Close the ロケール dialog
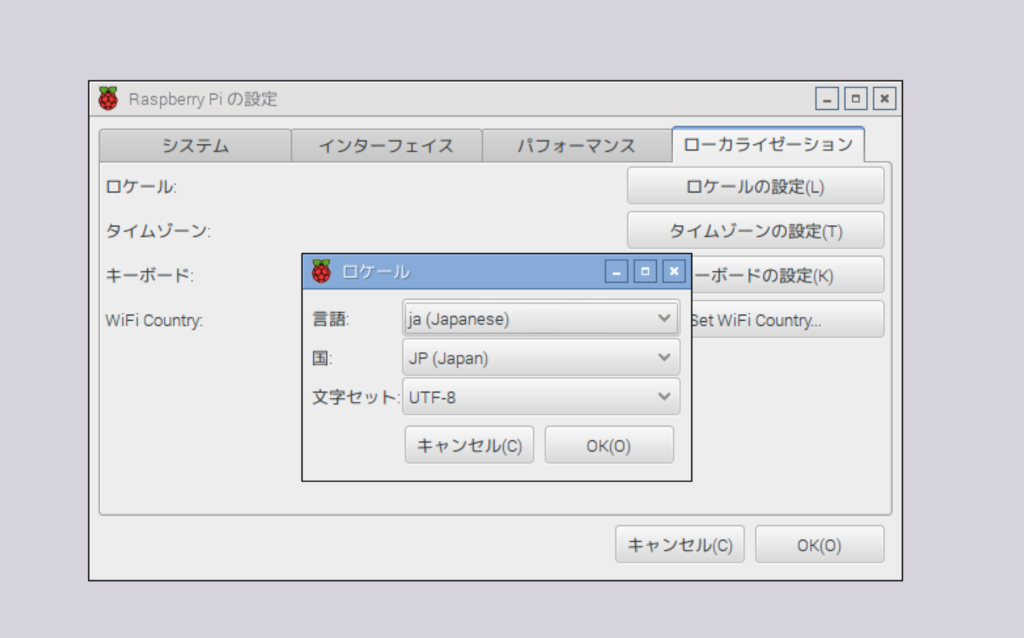Screen dimensions: 1024x638 (674, 271)
